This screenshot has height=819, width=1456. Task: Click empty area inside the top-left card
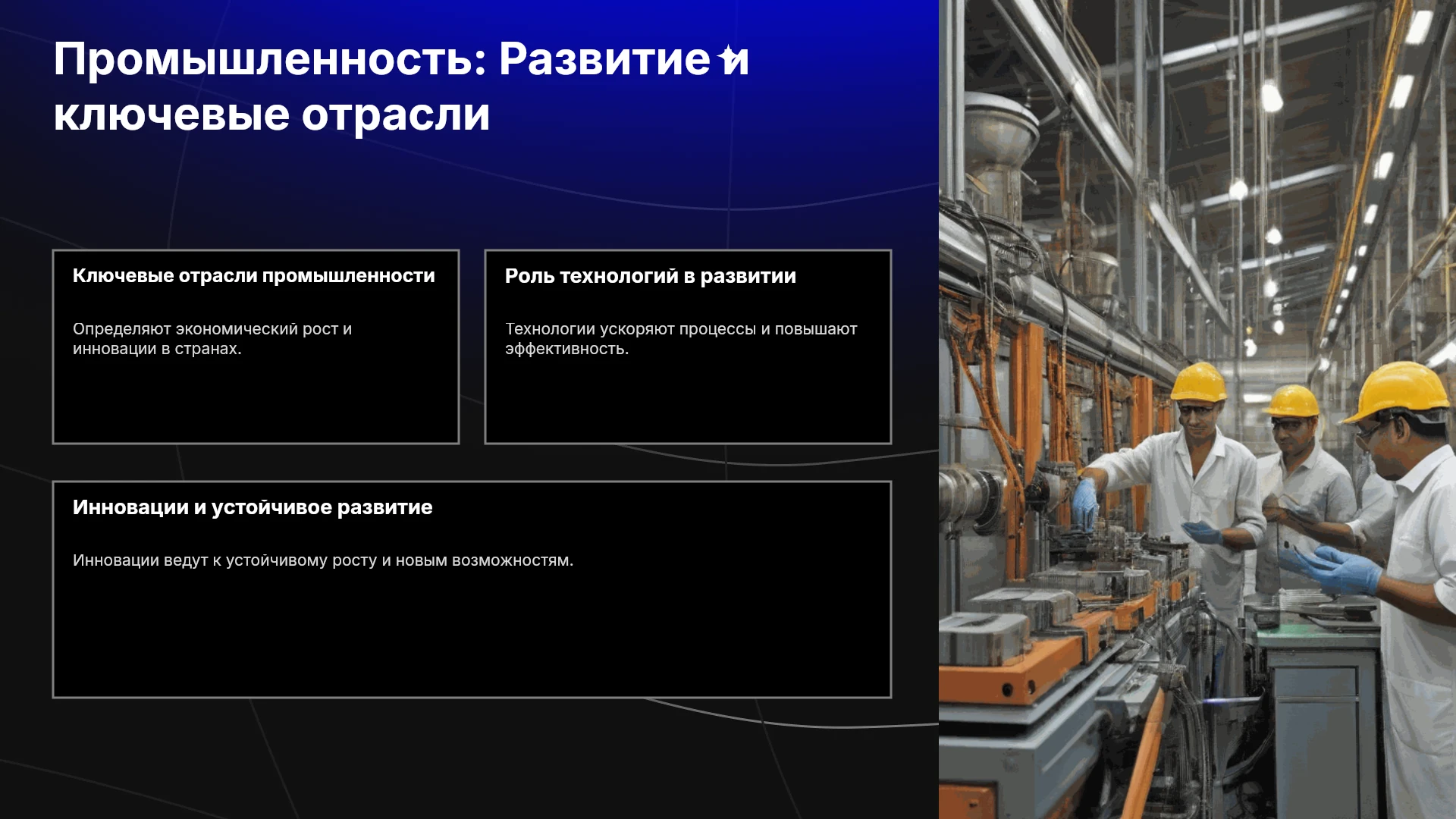point(256,398)
